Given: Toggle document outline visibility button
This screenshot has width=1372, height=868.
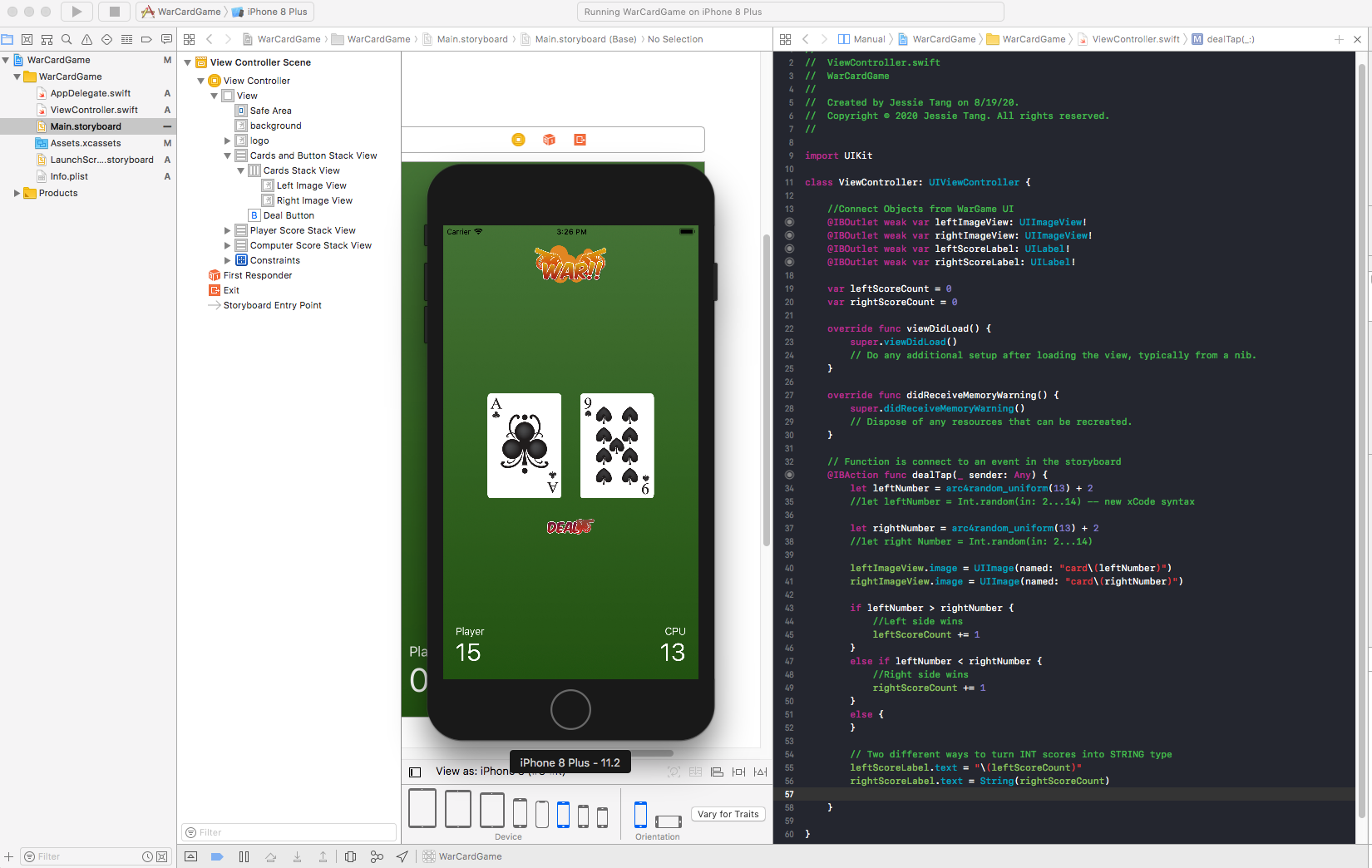Looking at the screenshot, I should coord(416,772).
